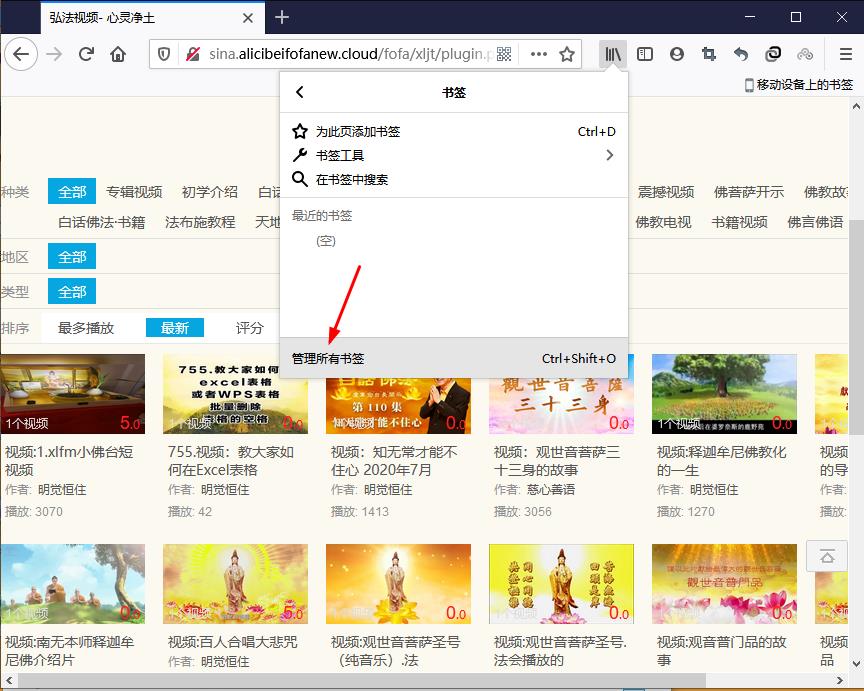
Task: Sort videos by 评分
Action: 250,328
